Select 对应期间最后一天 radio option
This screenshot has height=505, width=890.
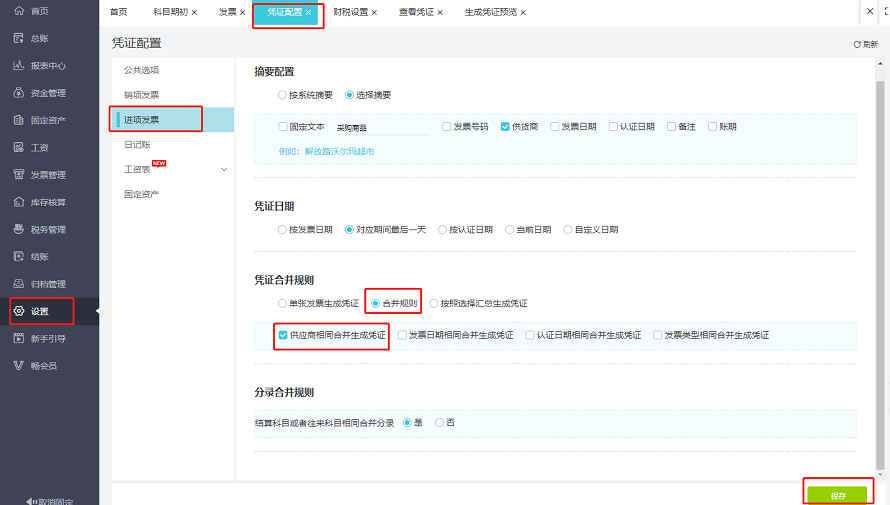(349, 229)
